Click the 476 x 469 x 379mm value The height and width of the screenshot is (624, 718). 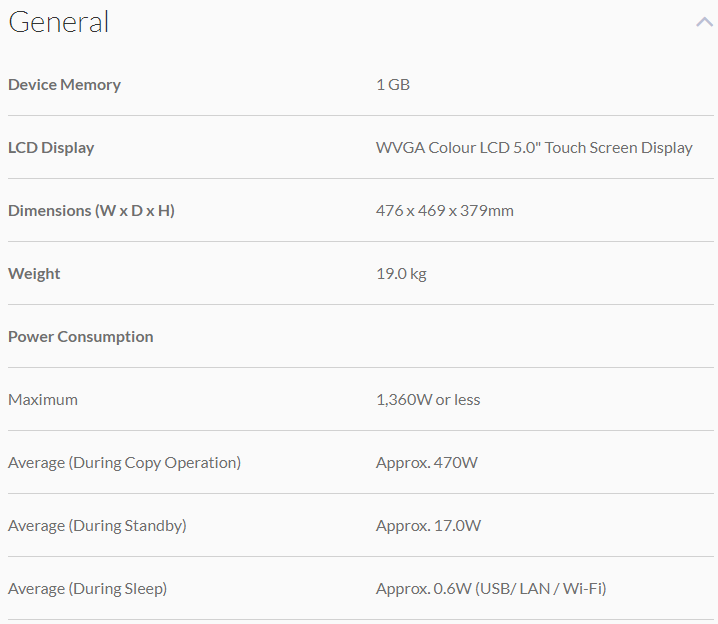pyautogui.click(x=445, y=211)
